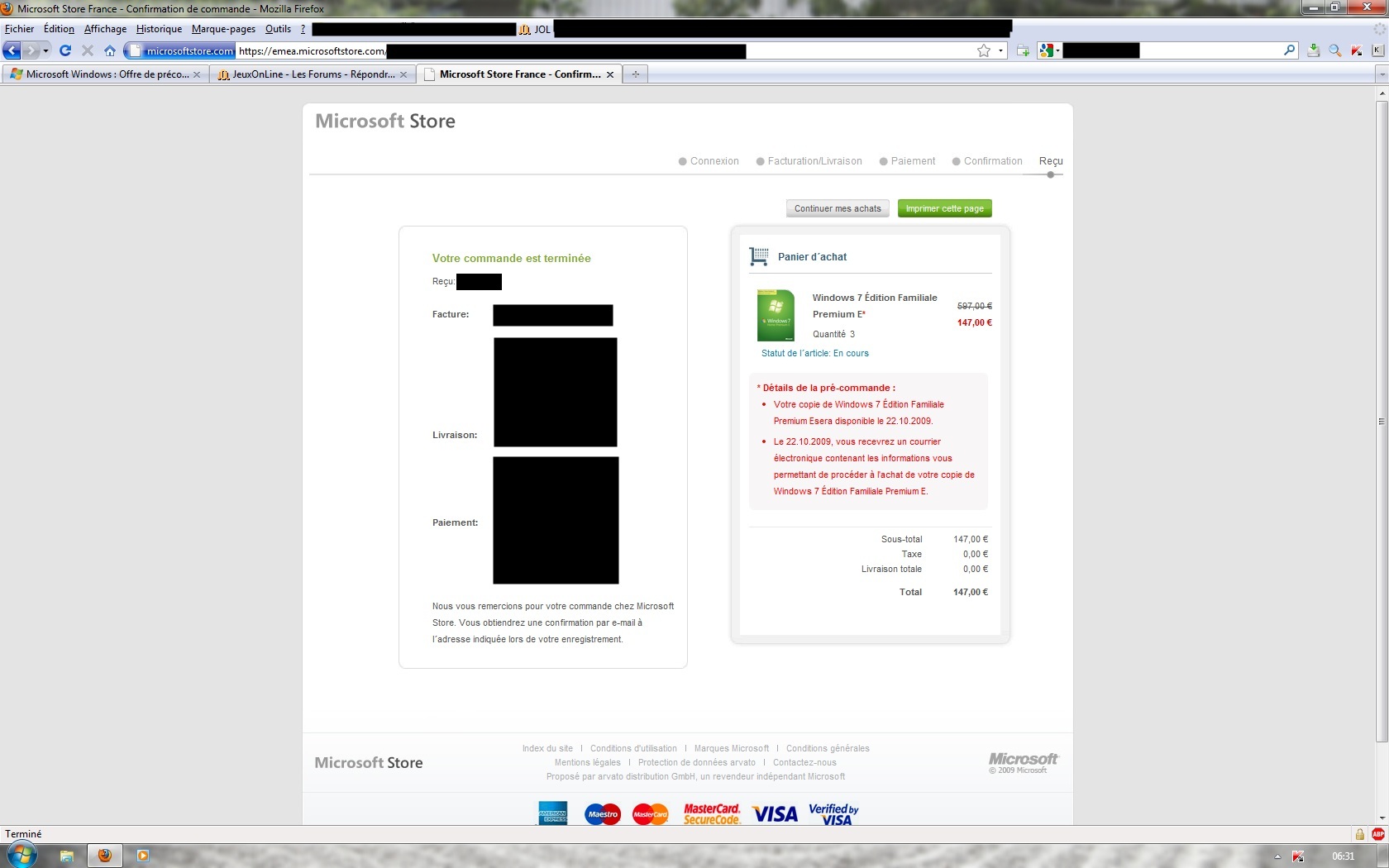
Task: Click the K virtual keyboard toolbar icon
Action: coord(1377,50)
